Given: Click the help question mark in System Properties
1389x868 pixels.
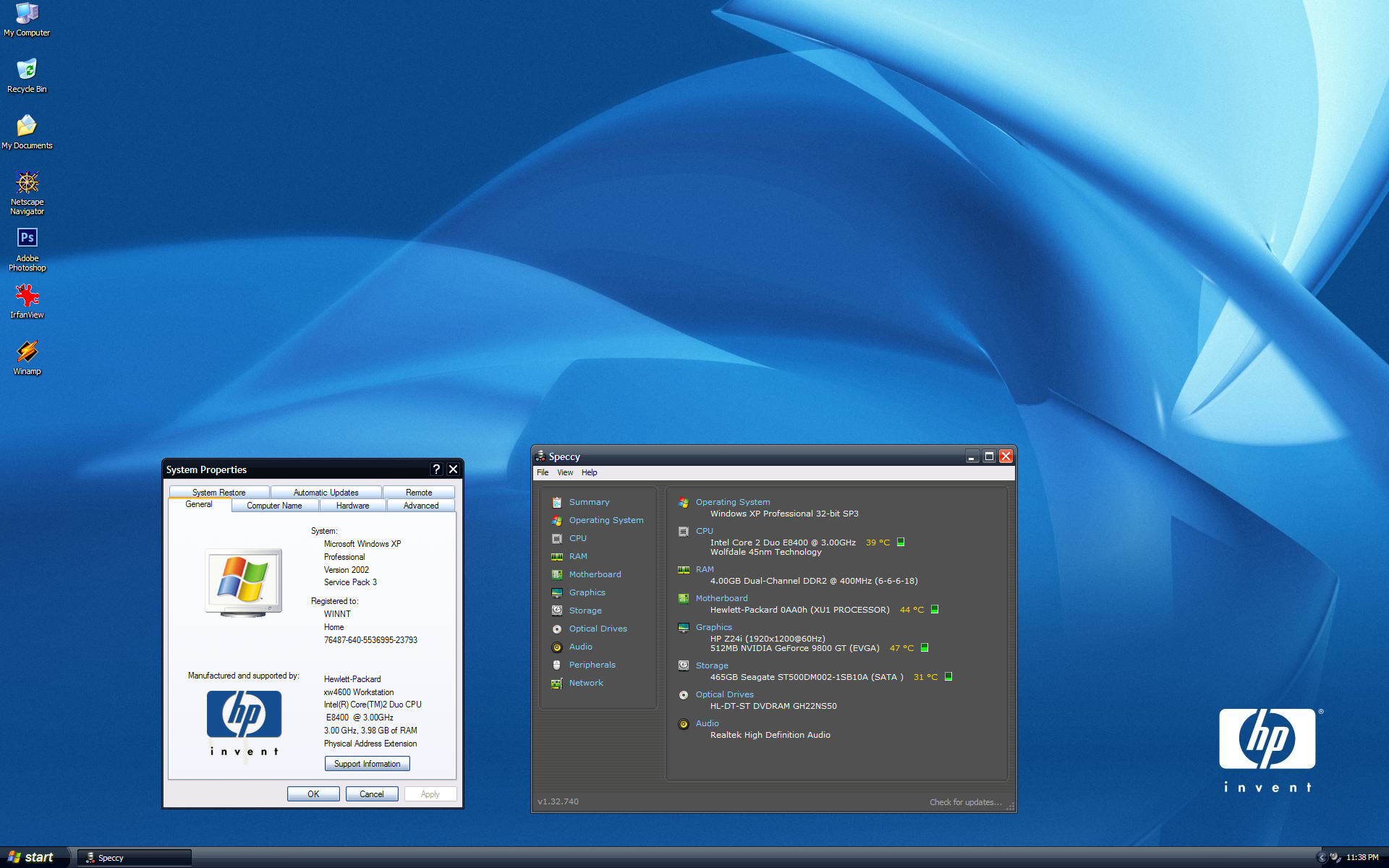Looking at the screenshot, I should (436, 469).
